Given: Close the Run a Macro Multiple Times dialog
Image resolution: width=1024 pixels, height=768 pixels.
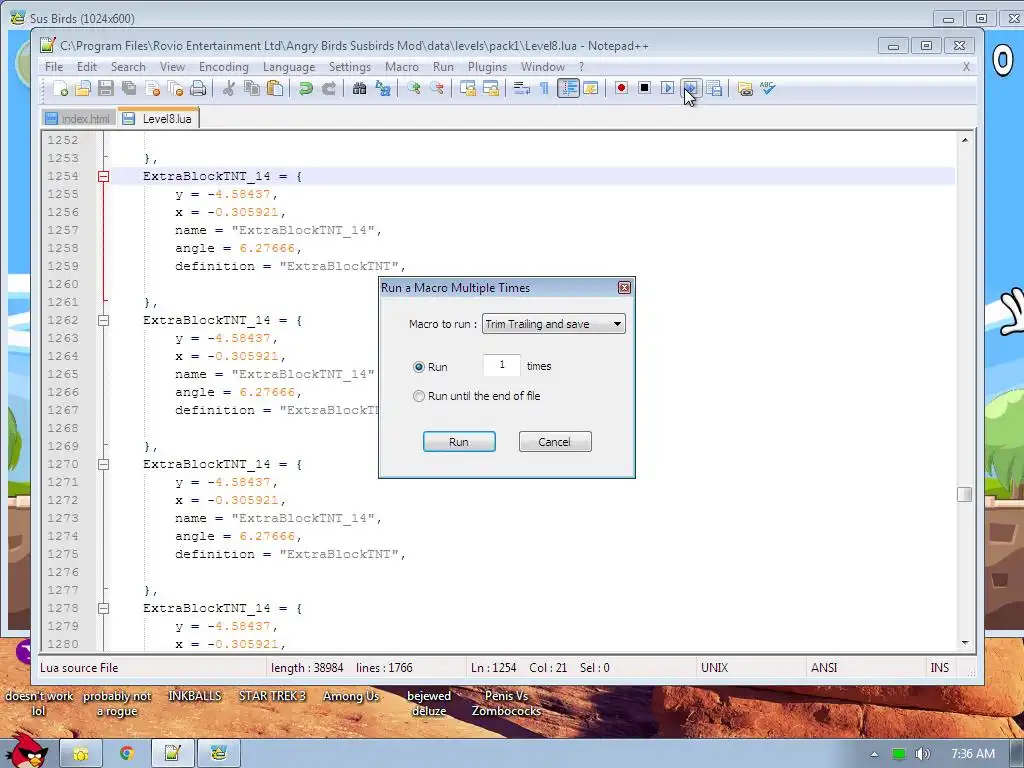Looking at the screenshot, I should click(x=624, y=287).
